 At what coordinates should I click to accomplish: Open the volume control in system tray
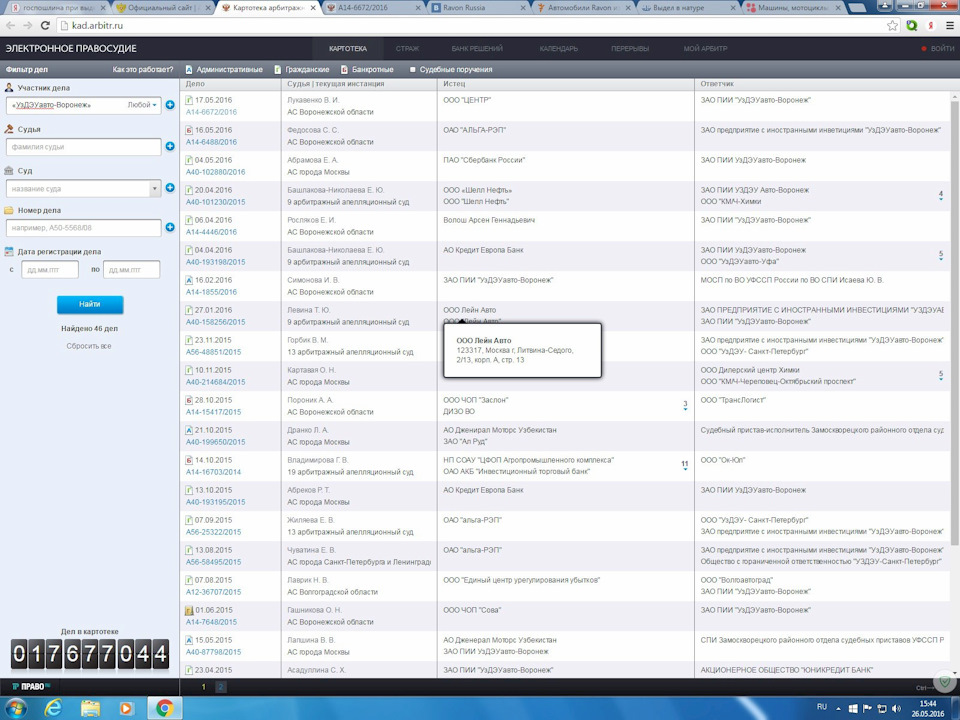tap(896, 708)
